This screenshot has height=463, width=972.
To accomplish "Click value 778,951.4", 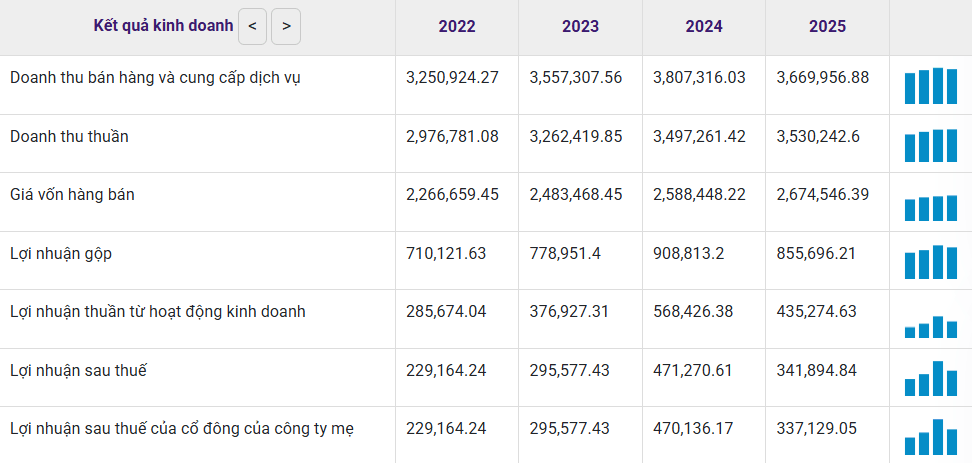I will (x=565, y=253).
